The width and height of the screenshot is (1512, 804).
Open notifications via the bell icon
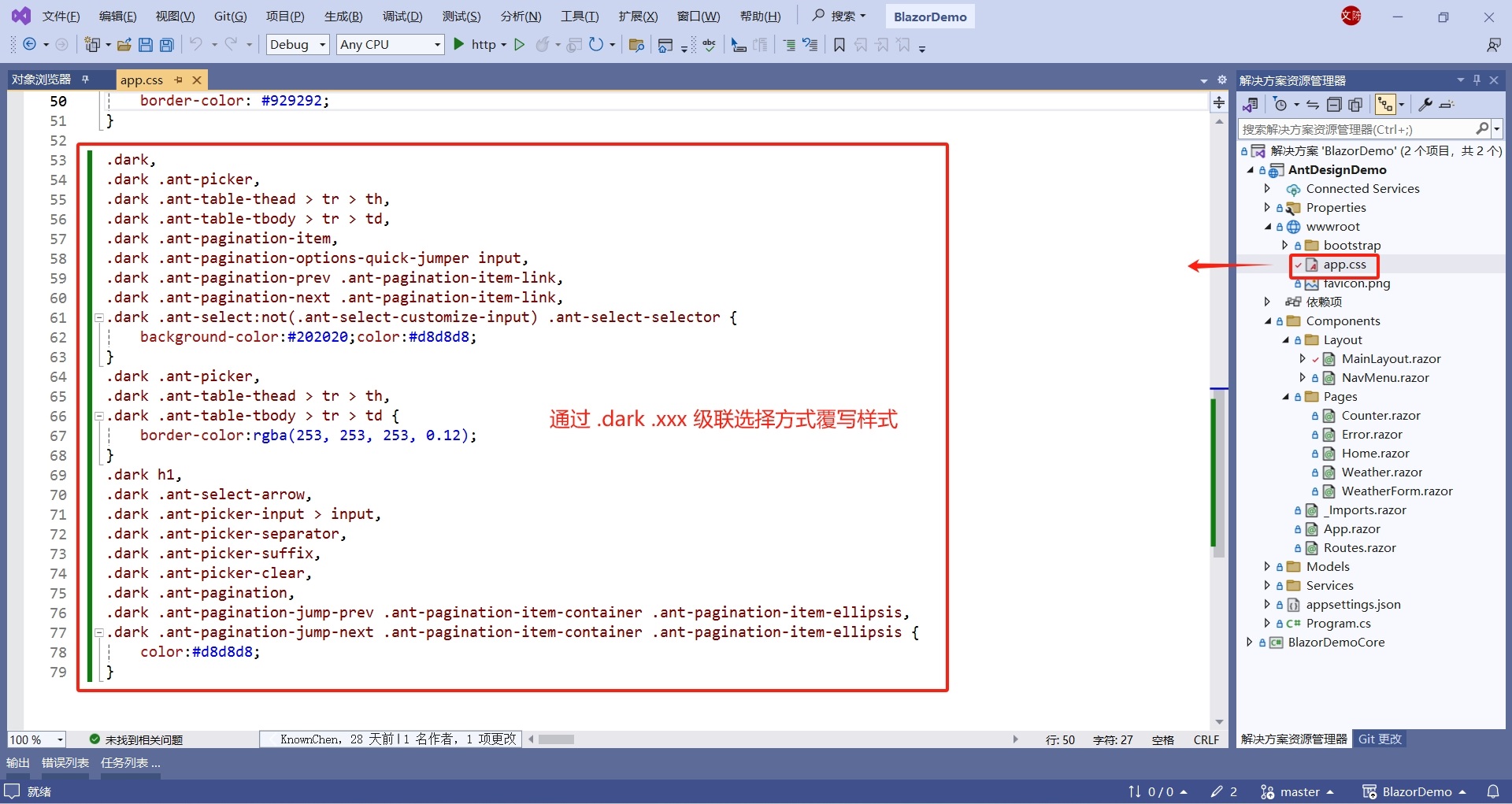coord(1493,791)
